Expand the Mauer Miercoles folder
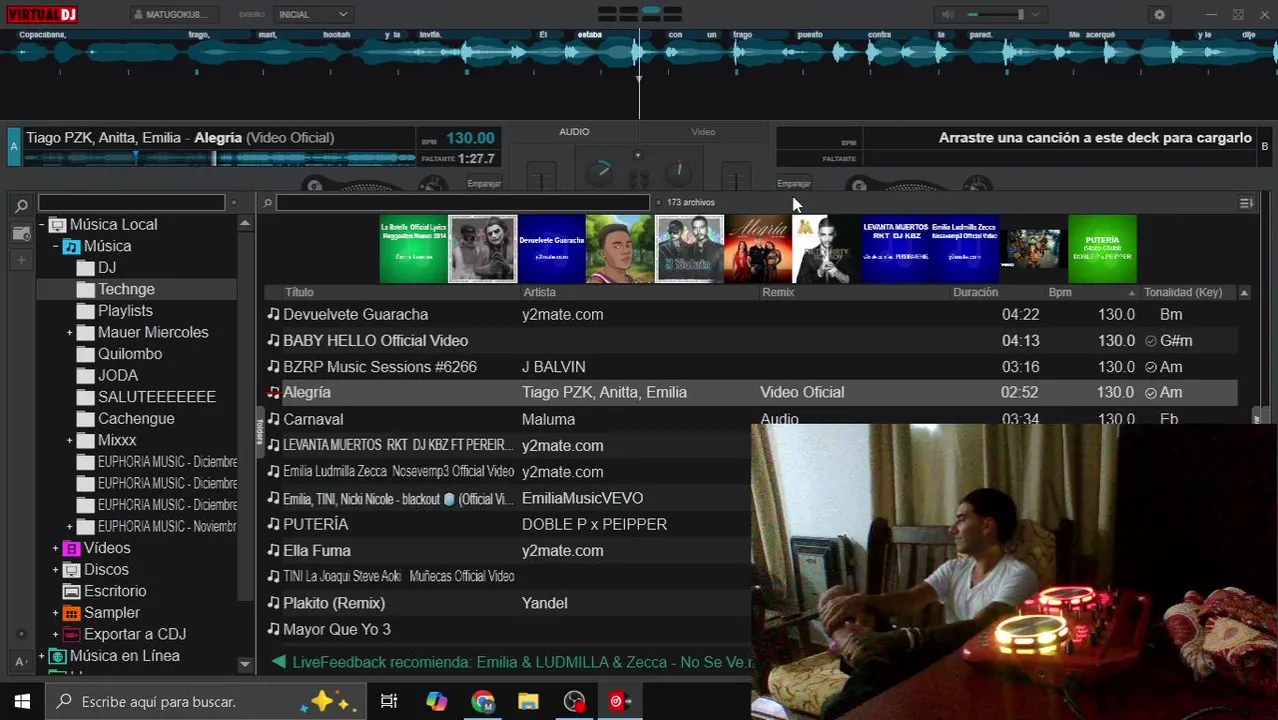This screenshot has height=720, width=1278. click(69, 333)
